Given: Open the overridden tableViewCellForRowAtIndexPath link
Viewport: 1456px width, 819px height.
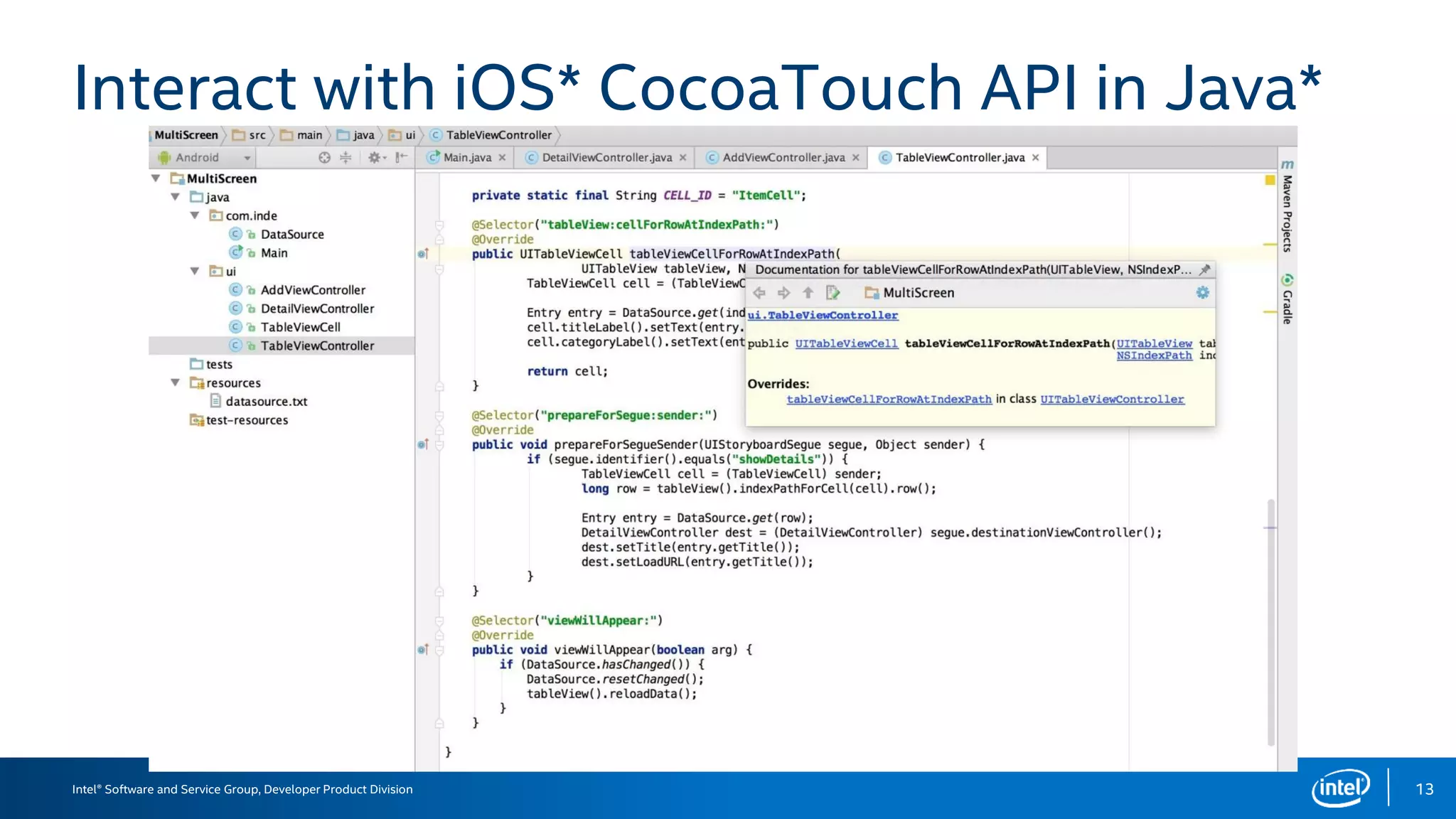Looking at the screenshot, I should 889,400.
